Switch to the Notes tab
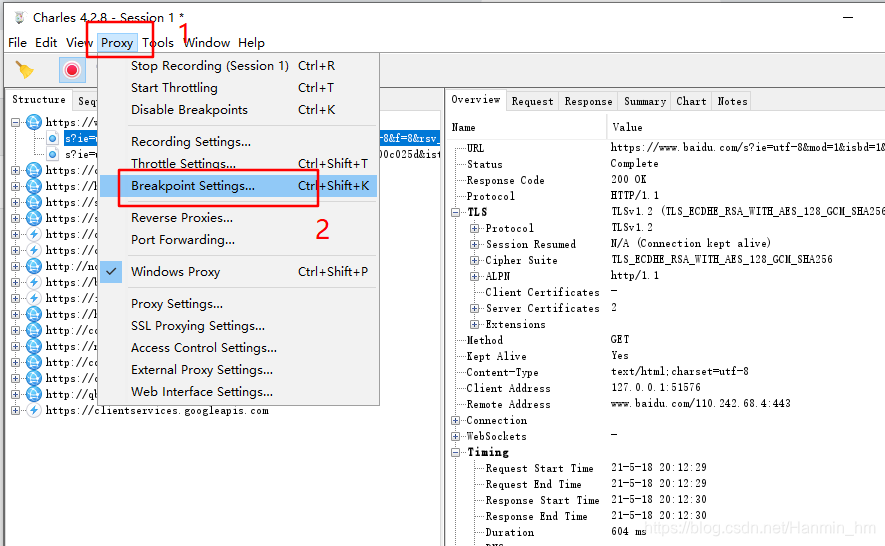 pos(732,102)
